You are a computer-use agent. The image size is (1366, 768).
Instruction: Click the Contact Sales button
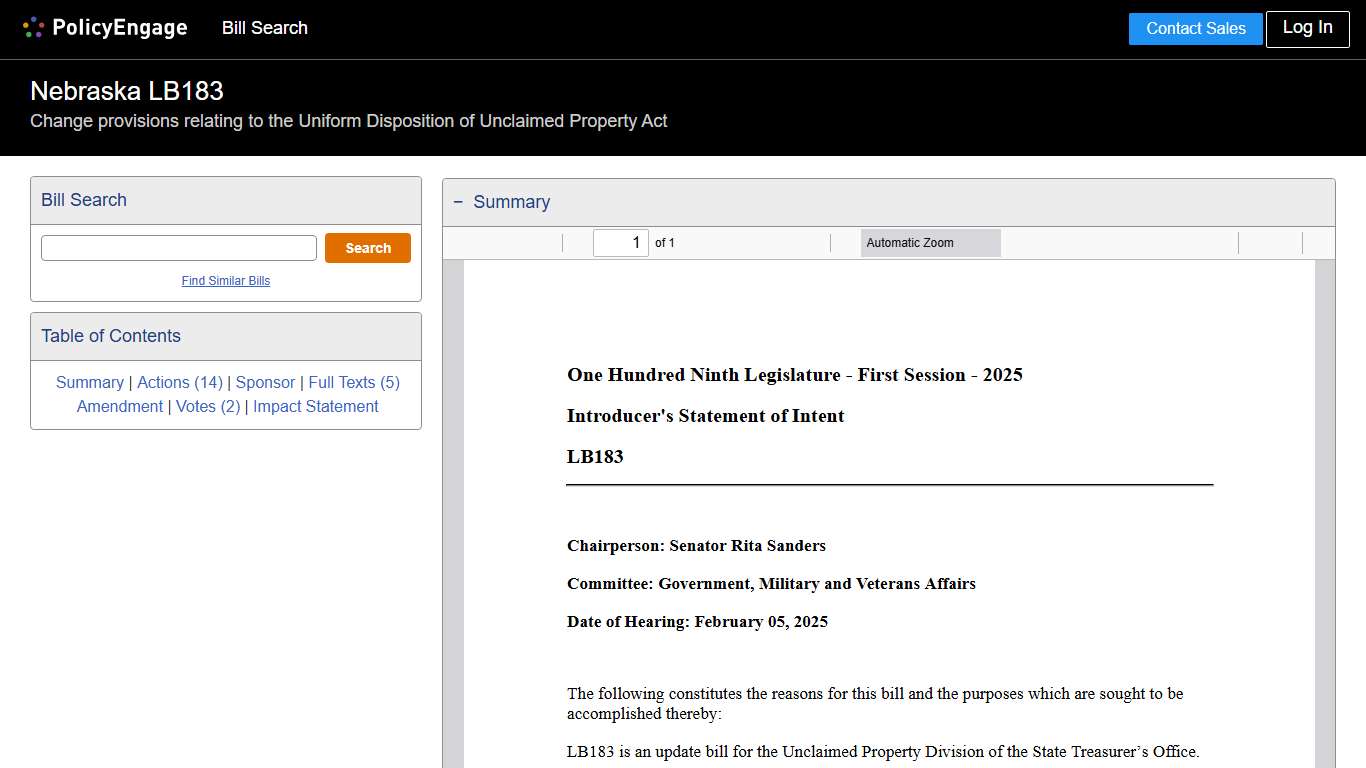coord(1195,29)
